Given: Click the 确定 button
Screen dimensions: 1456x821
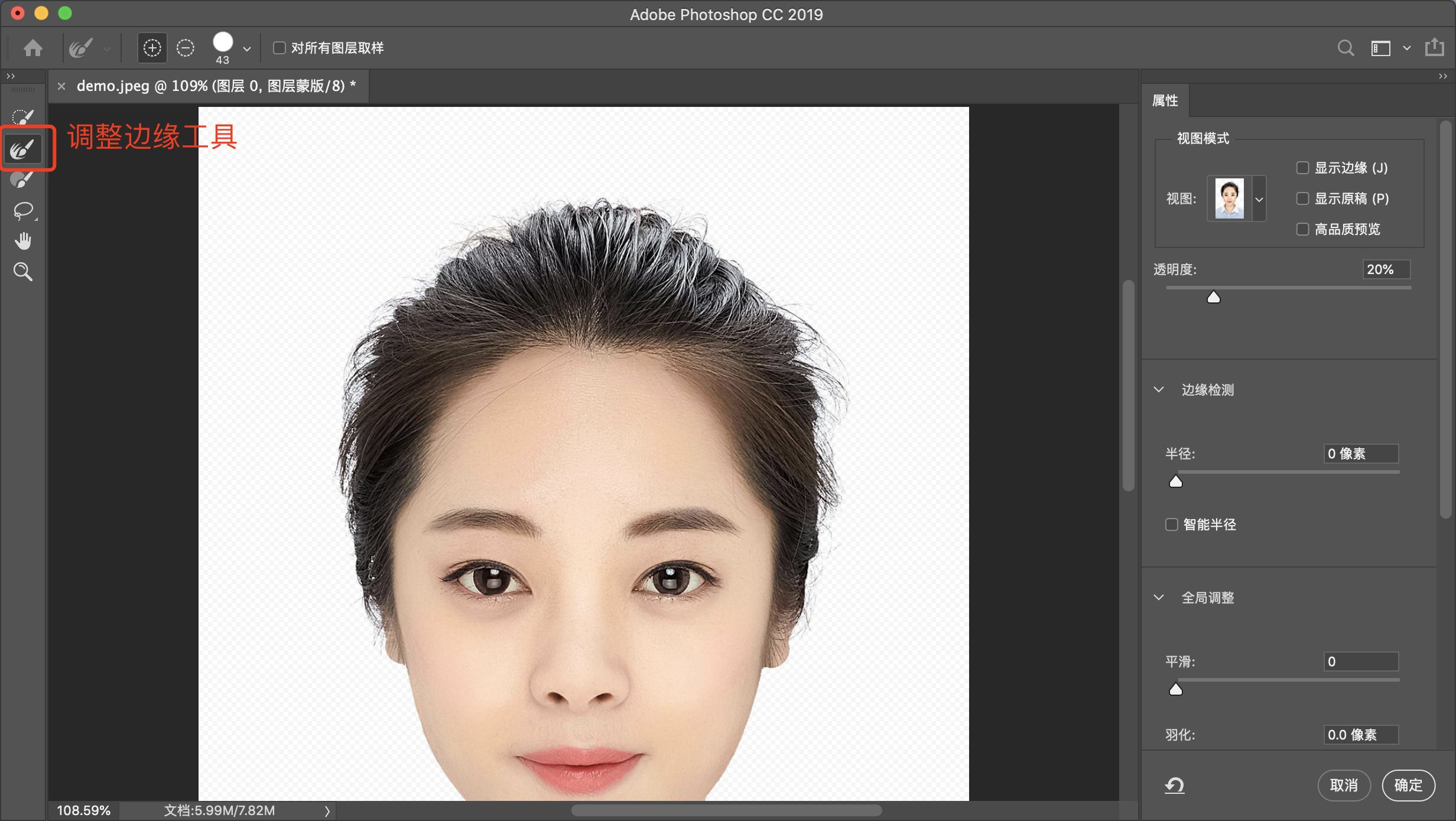Looking at the screenshot, I should click(1409, 786).
